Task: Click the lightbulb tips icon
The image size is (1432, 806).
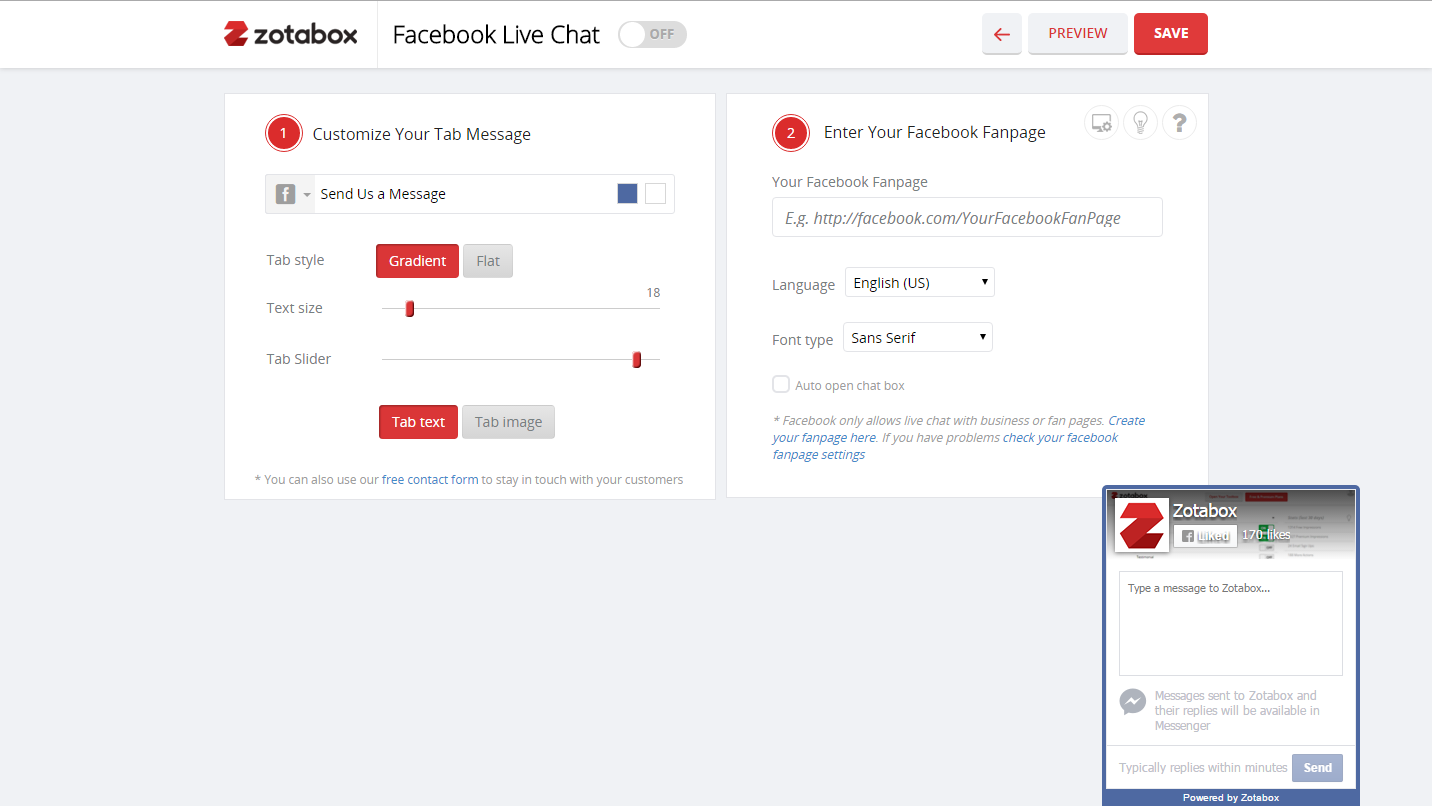Action: (1140, 123)
